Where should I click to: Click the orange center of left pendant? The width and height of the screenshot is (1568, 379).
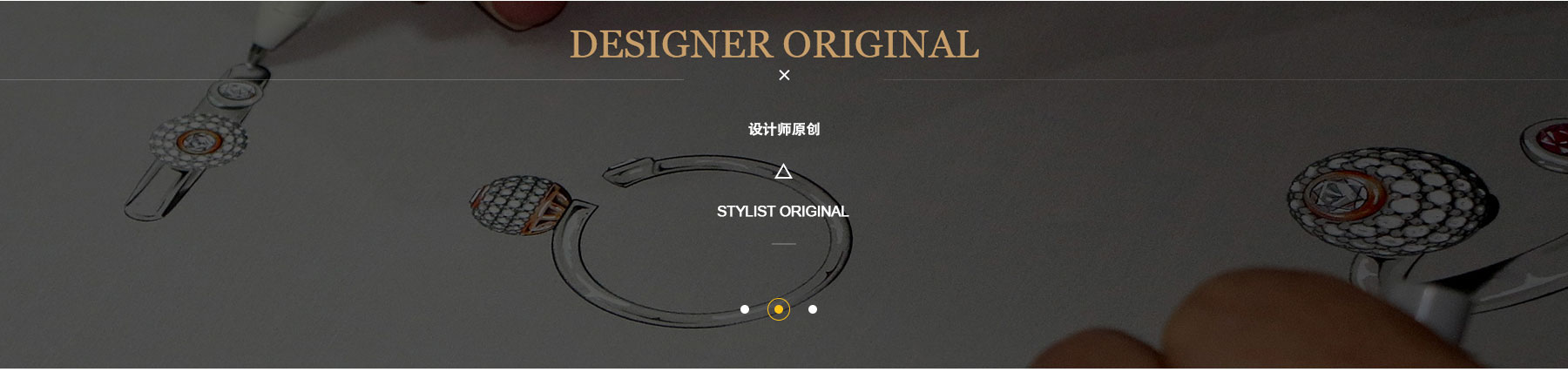199,140
